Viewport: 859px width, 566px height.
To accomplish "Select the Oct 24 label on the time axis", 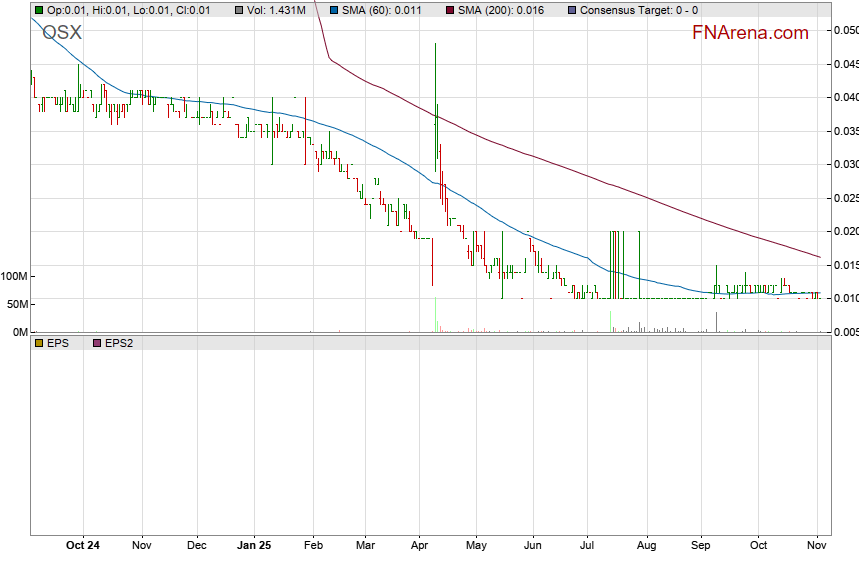I will pyautogui.click(x=83, y=546).
